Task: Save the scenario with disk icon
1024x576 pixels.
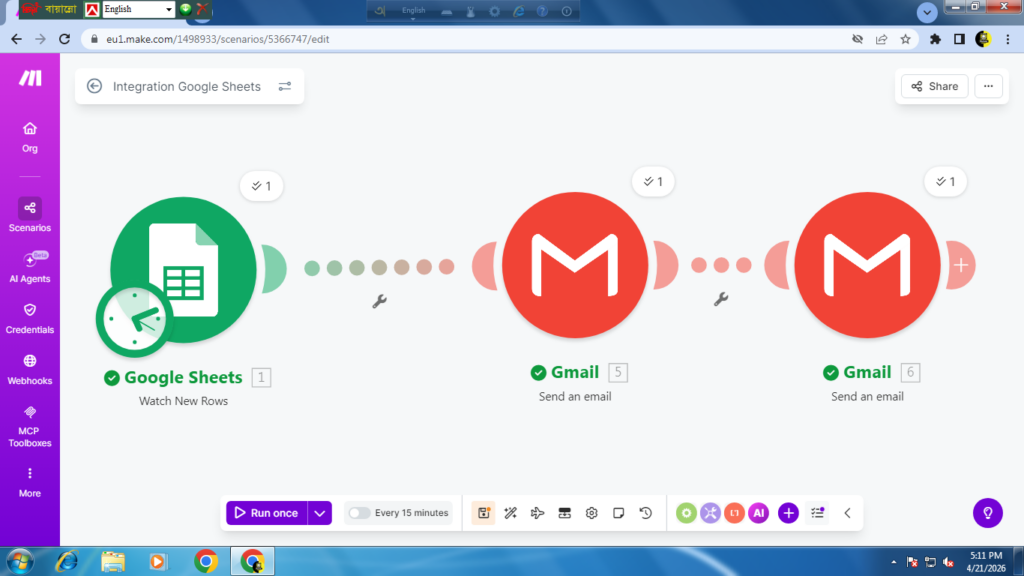Action: (483, 513)
